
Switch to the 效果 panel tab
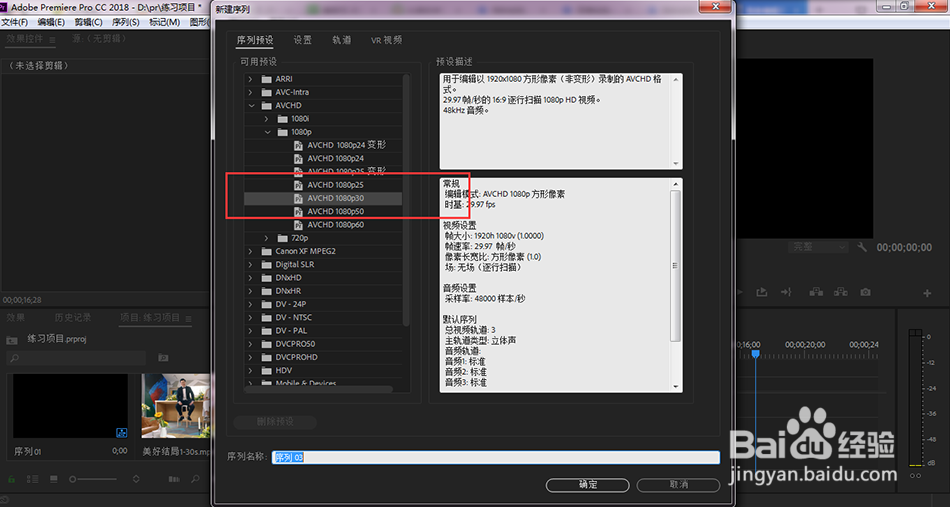pos(16,317)
